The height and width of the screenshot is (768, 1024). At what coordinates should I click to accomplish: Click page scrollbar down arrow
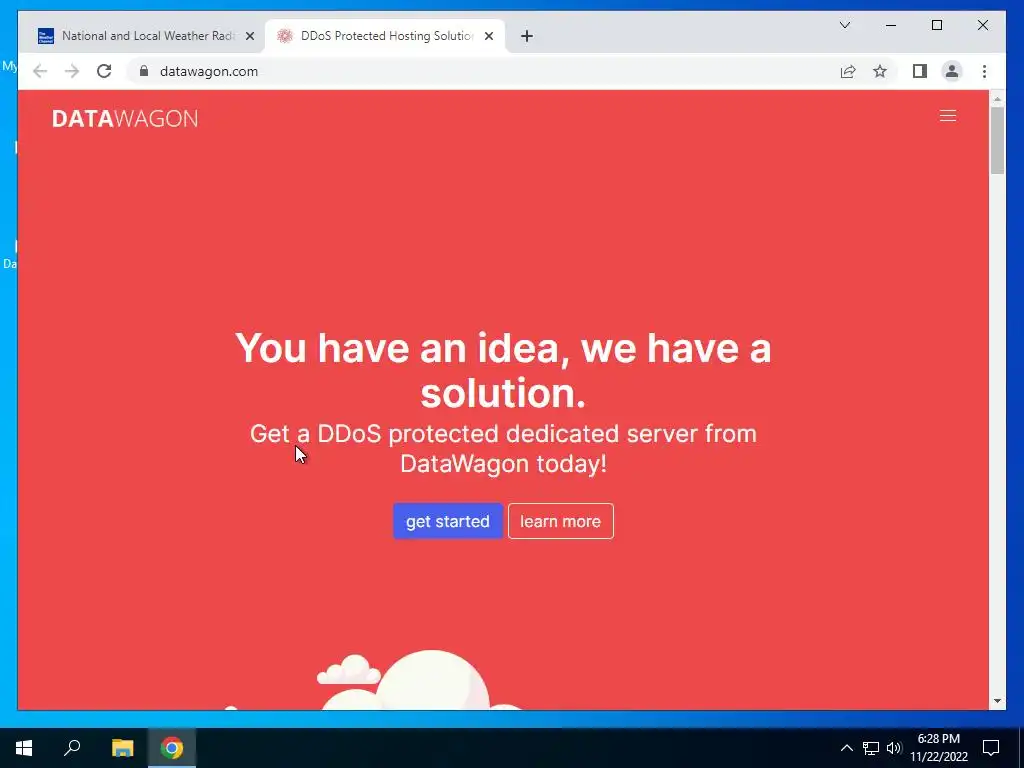tap(997, 701)
